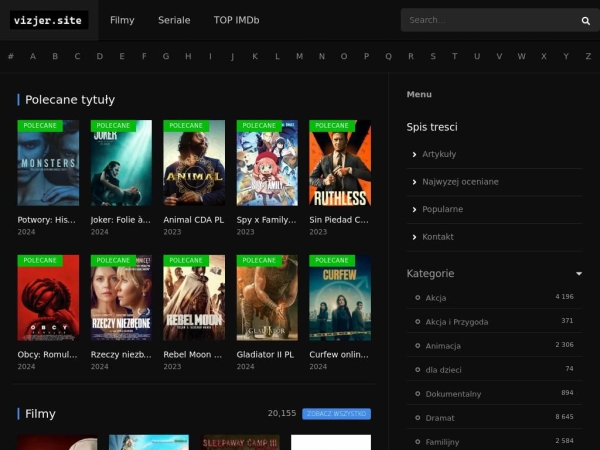Click the '4 196' count beside Akcja
This screenshot has width=600, height=450.
coord(564,297)
